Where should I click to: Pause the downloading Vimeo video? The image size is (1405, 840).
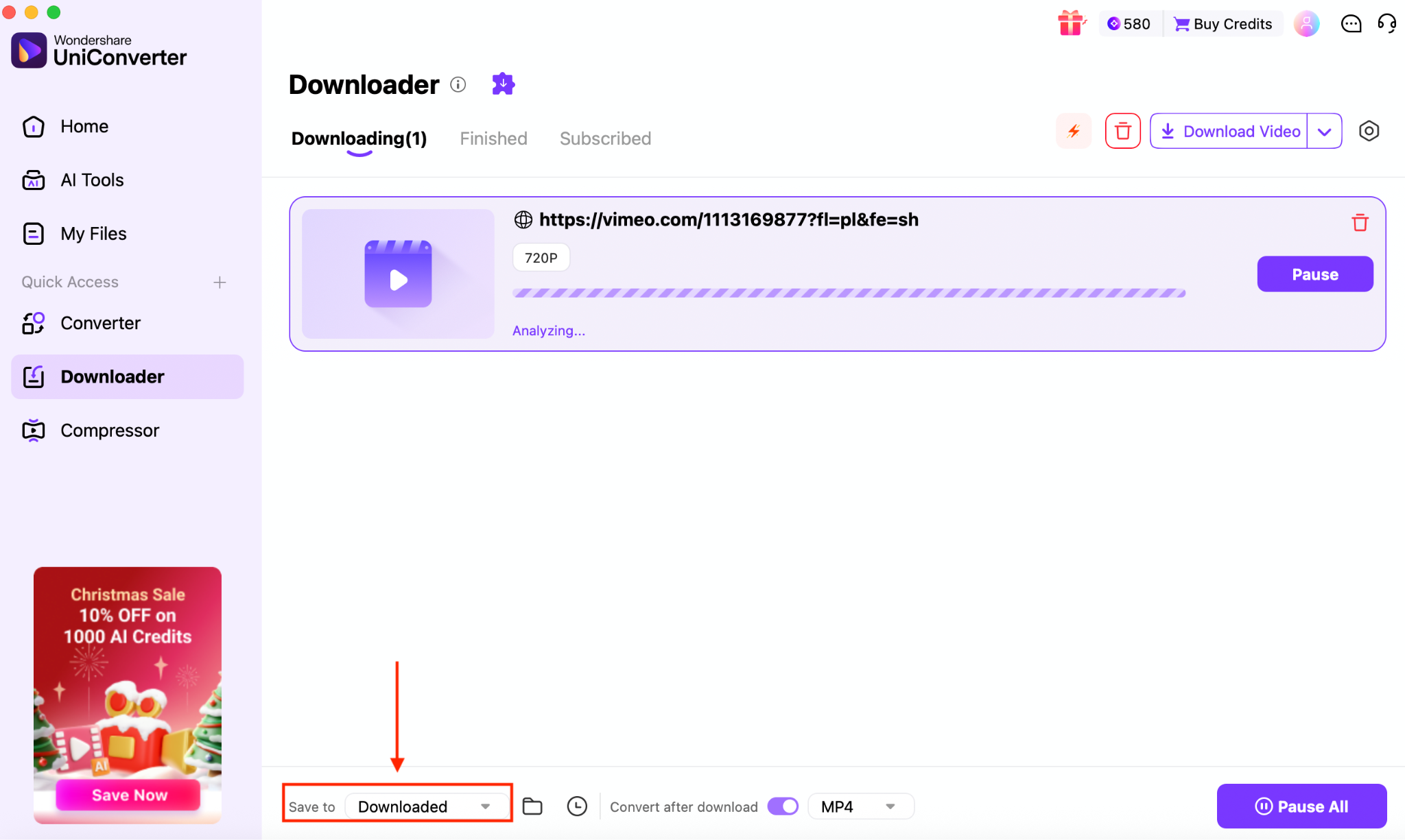click(1314, 274)
